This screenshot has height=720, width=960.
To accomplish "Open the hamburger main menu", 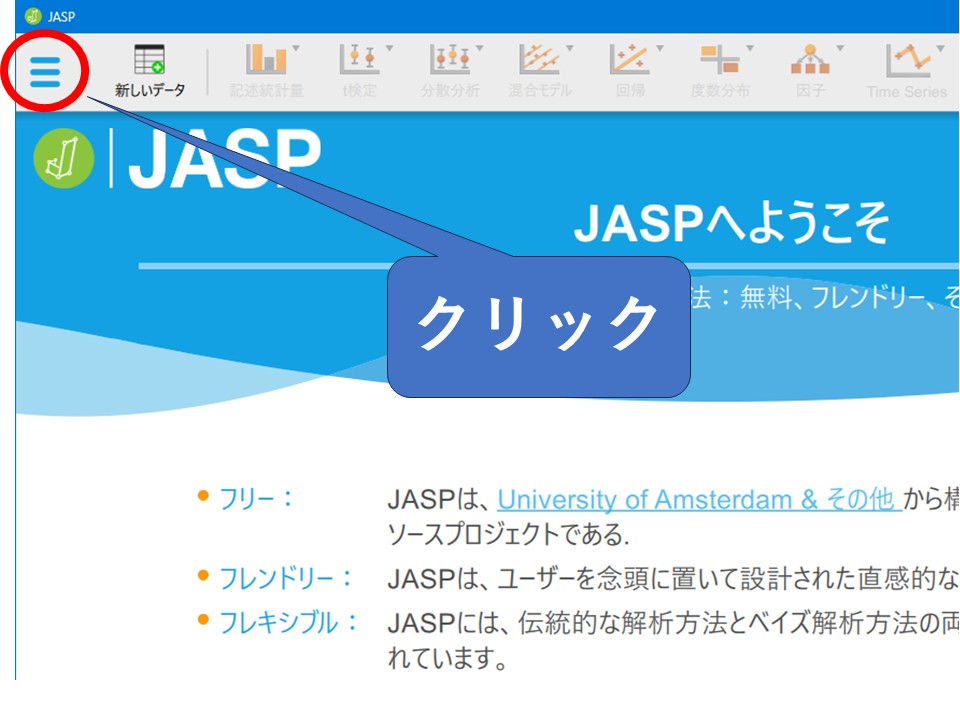I will (x=45, y=72).
